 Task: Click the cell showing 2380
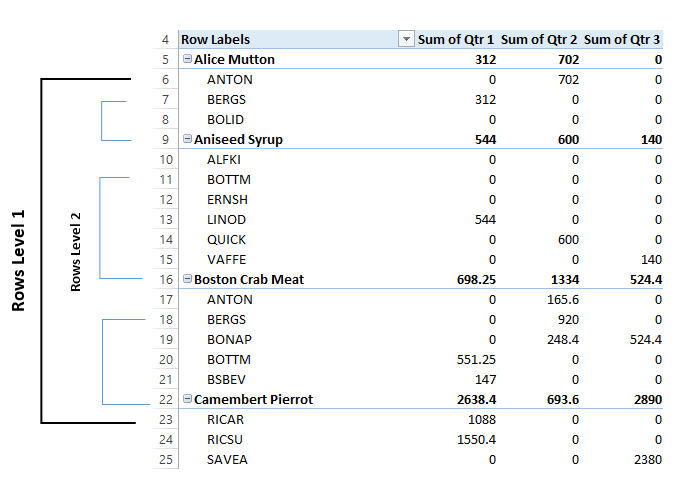point(642,460)
